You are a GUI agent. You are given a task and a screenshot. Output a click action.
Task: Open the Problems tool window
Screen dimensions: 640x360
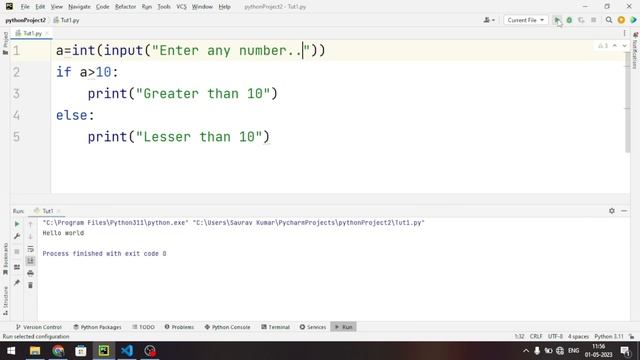tap(179, 327)
